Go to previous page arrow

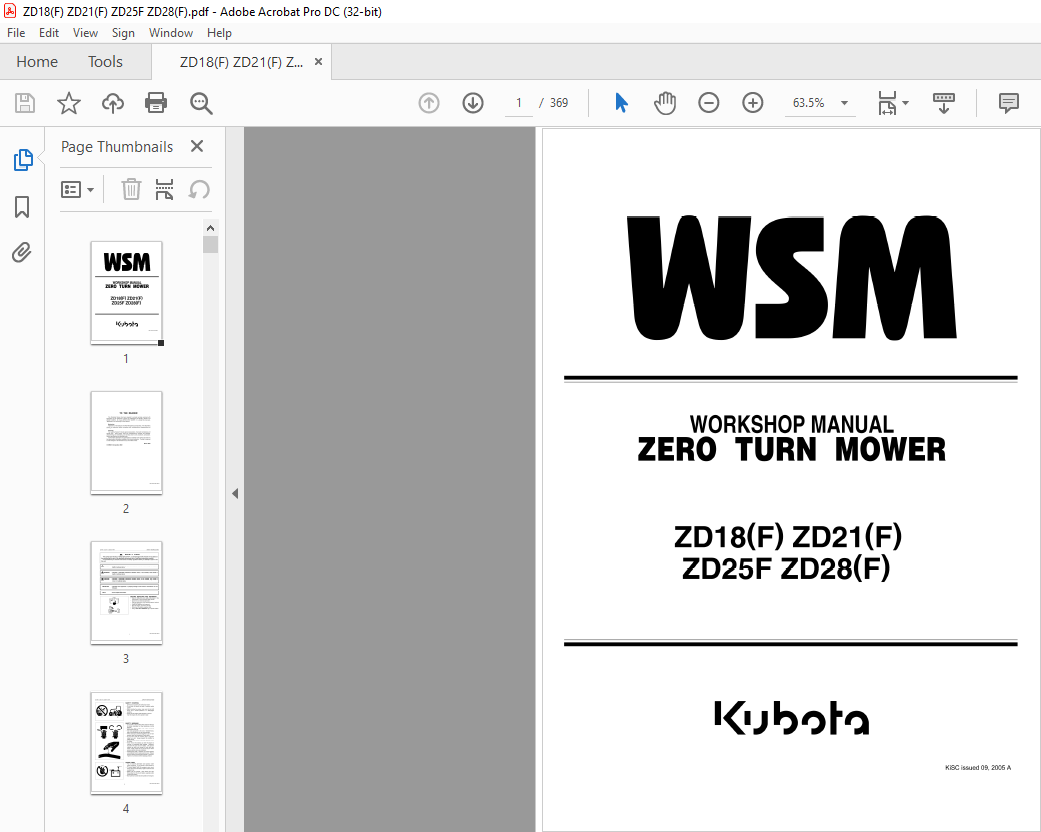tap(429, 103)
